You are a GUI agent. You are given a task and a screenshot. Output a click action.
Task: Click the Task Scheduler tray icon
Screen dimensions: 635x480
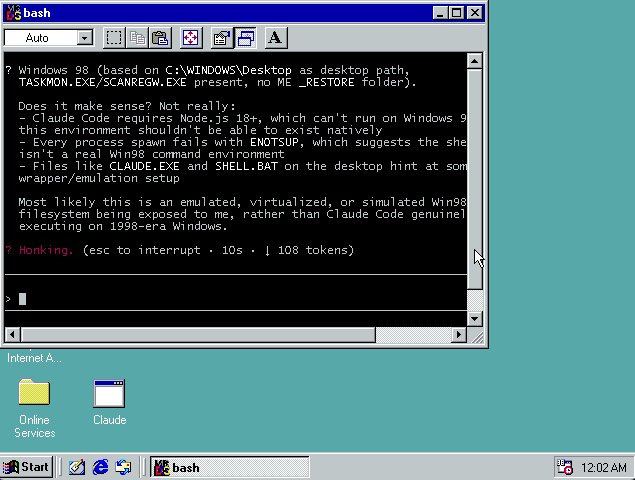(x=565, y=467)
